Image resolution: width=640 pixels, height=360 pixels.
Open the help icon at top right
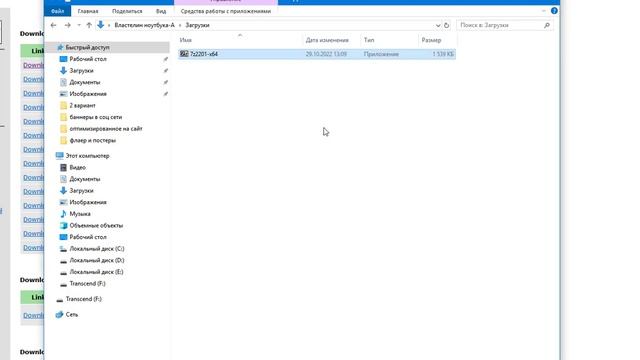(554, 11)
